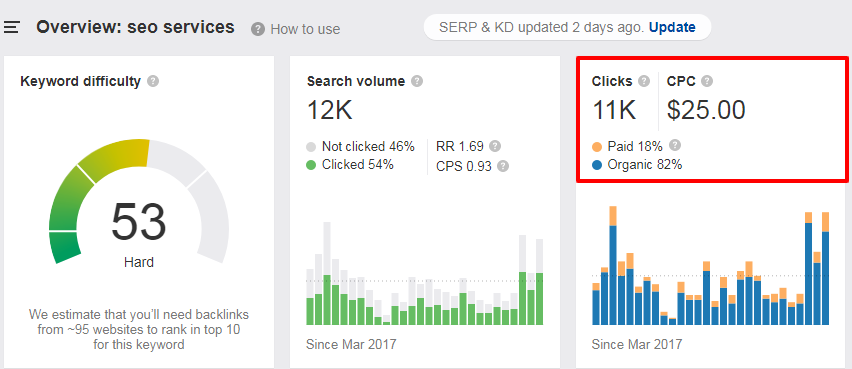Click the gray Not clicked legend dot

pyautogui.click(x=311, y=147)
